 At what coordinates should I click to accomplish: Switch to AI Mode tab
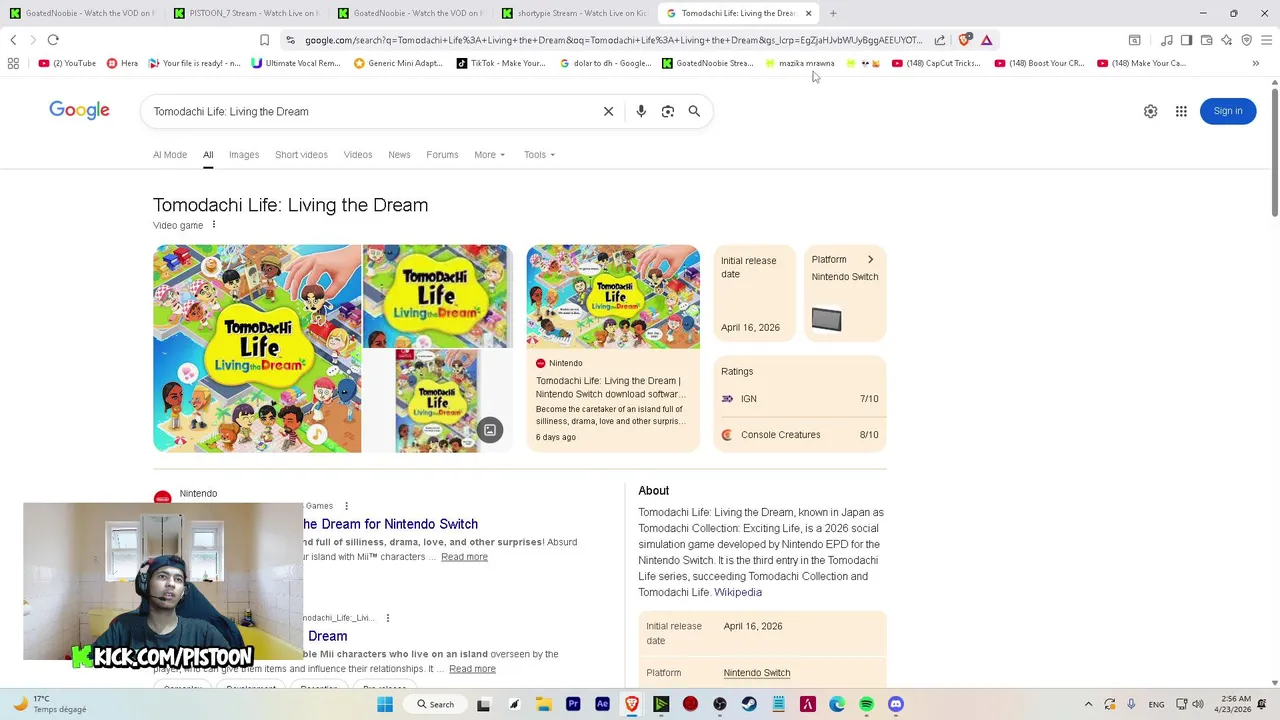tap(170, 155)
